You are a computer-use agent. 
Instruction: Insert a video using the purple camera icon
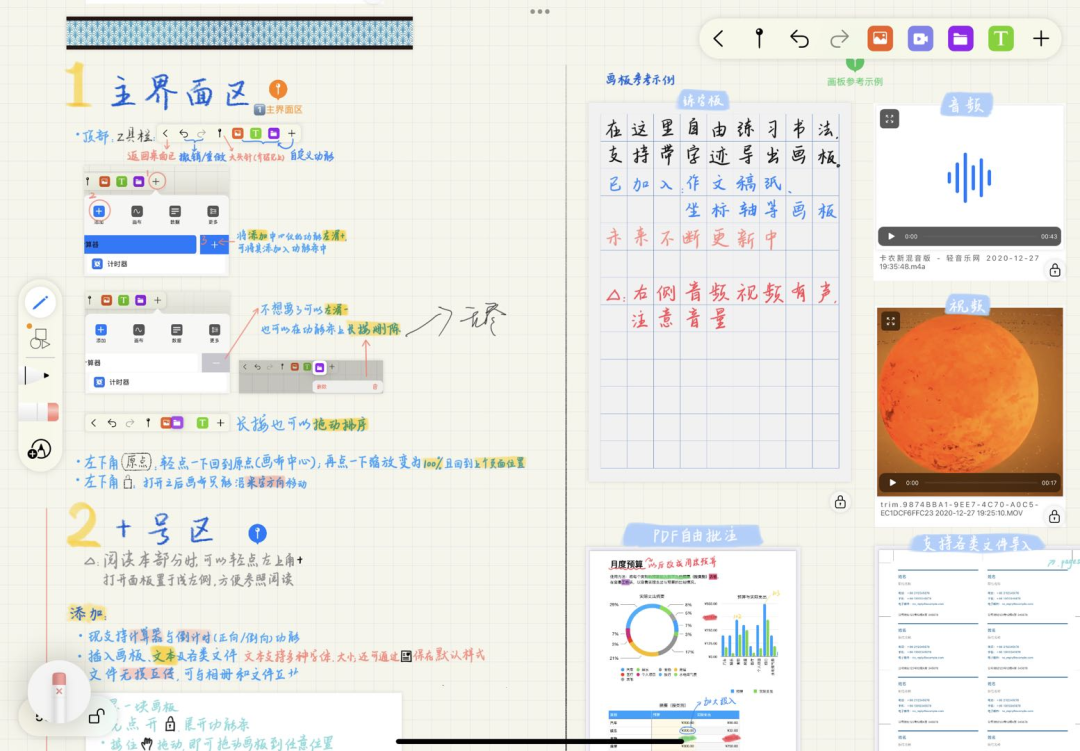tap(920, 38)
